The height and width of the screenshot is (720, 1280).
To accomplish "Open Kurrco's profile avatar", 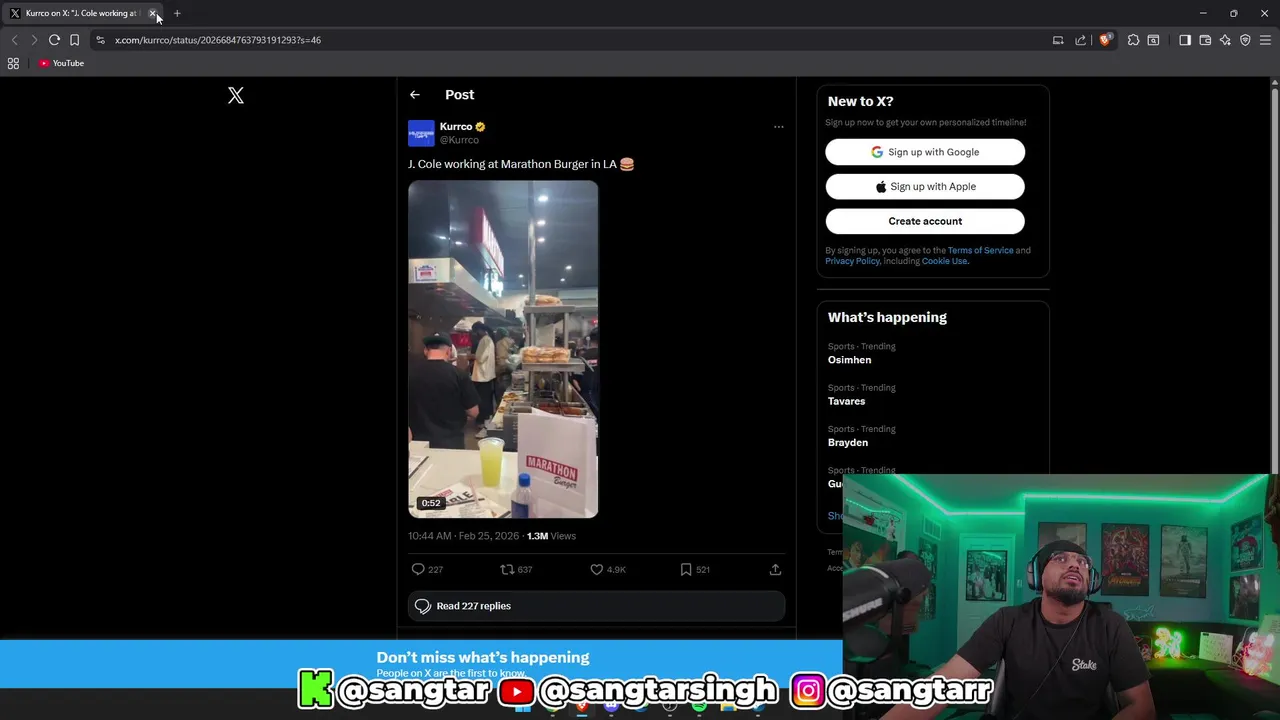I will coord(421,133).
